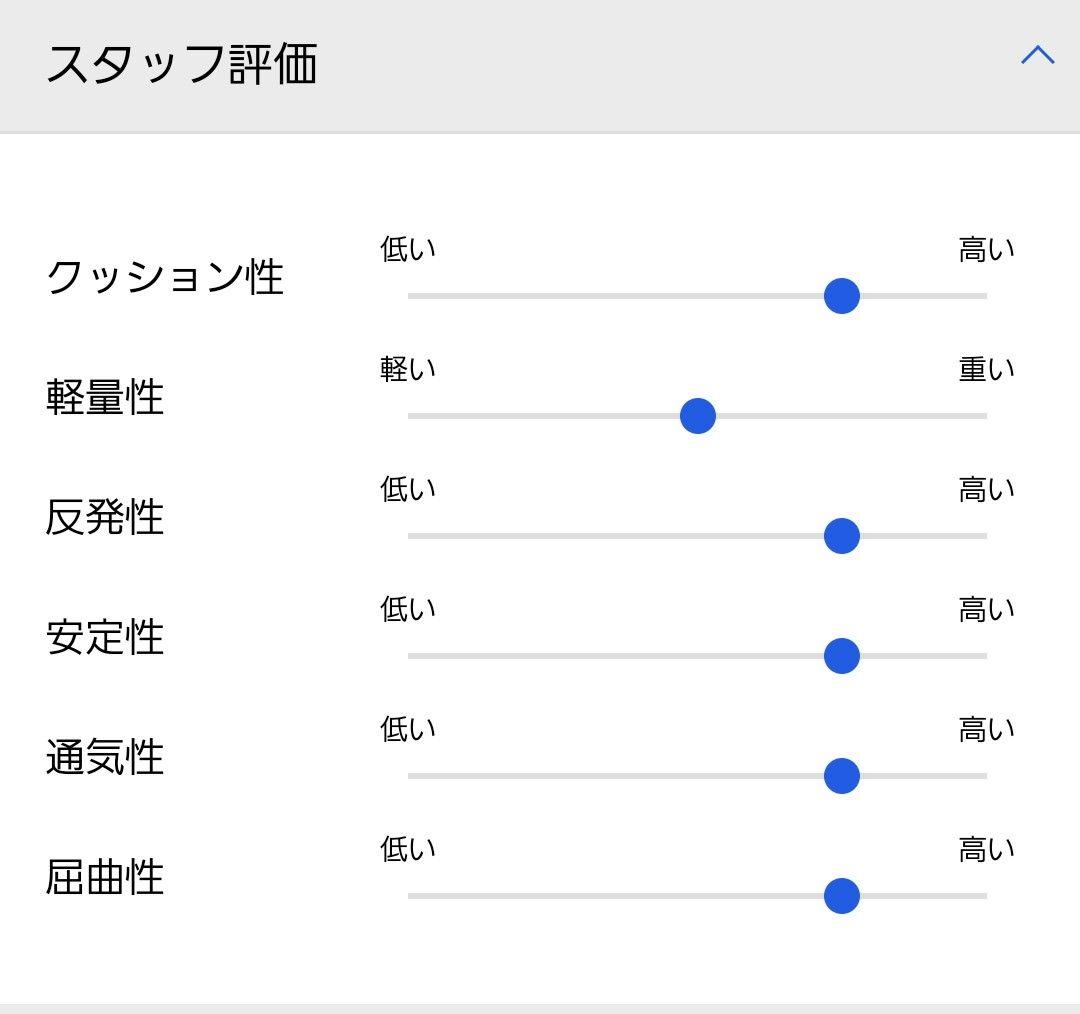Click the 軽量性 slider handle
Image resolution: width=1080 pixels, height=1014 pixels.
pyautogui.click(x=697, y=416)
